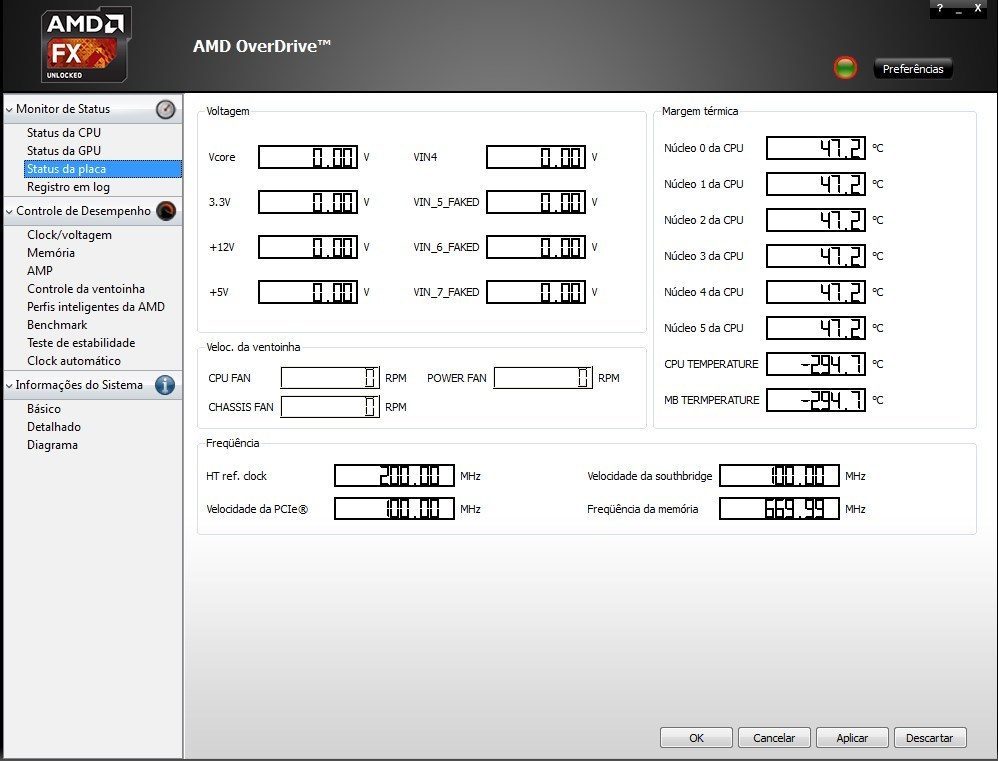The height and width of the screenshot is (761, 998).
Task: Click the VIN_5_FAKED voltage readout
Action: [x=536, y=202]
